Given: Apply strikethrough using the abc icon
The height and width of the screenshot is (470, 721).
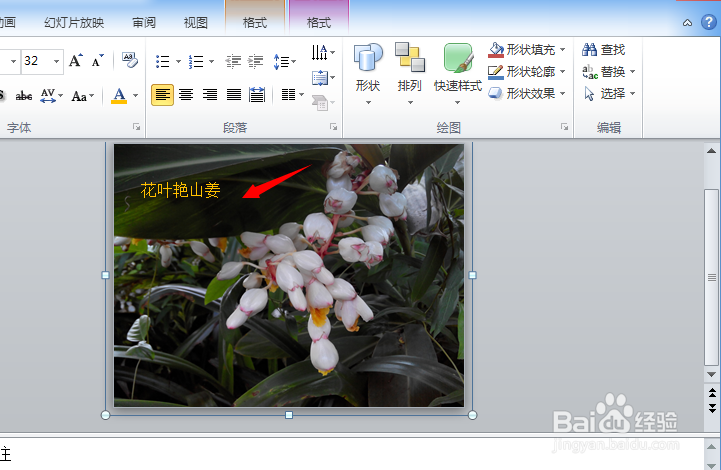Looking at the screenshot, I should click(x=23, y=96).
